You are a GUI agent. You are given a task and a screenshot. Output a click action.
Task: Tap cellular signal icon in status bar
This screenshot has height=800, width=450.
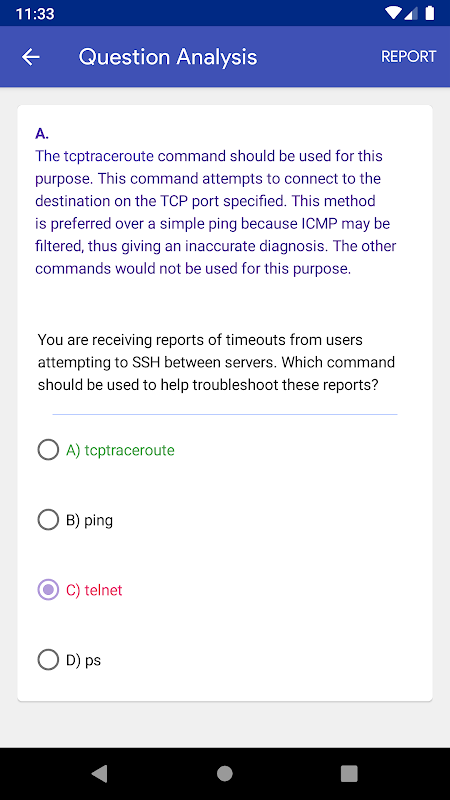click(411, 13)
